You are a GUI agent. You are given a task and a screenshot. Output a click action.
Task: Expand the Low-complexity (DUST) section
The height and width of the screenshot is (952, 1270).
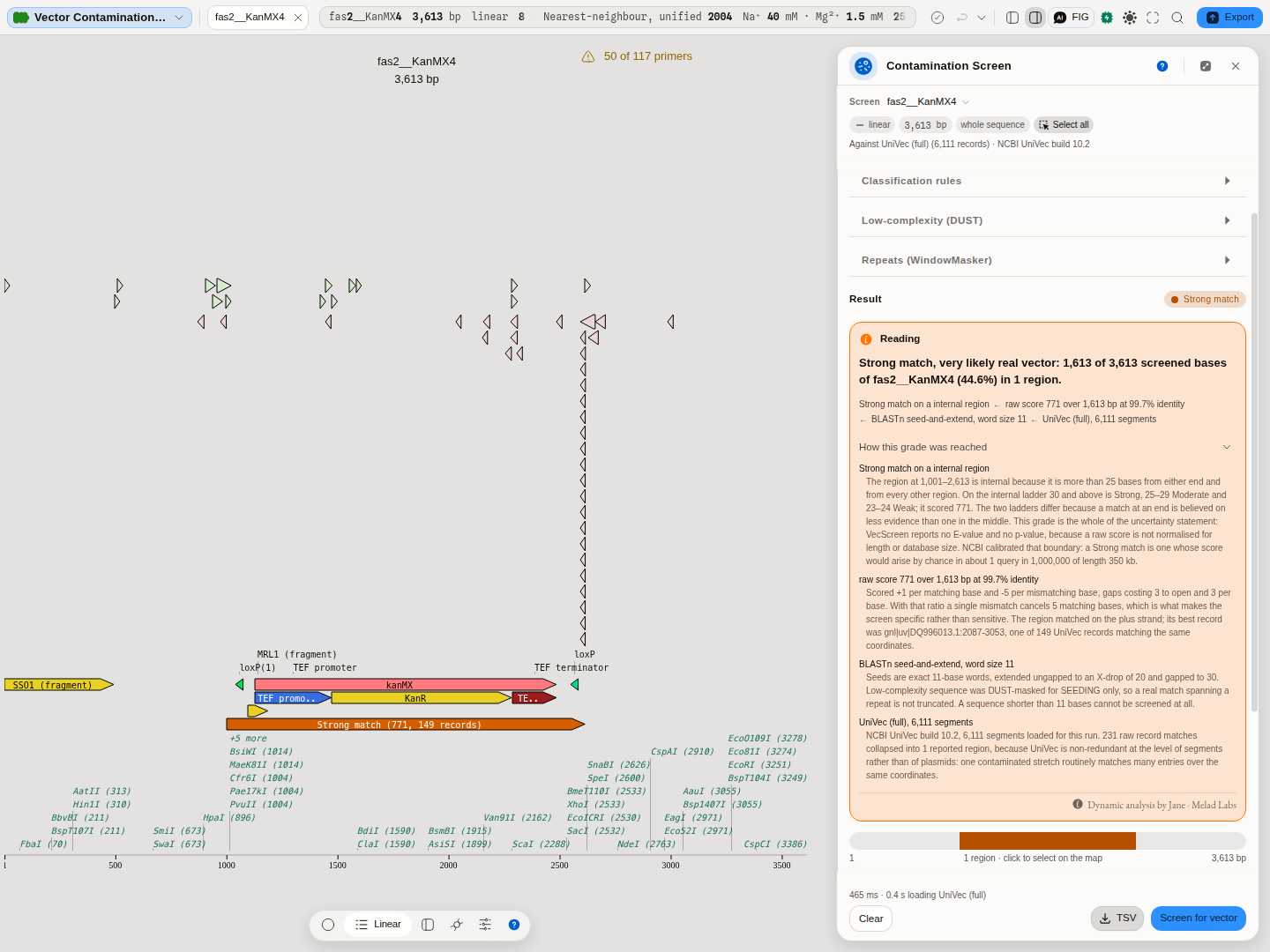coord(1048,220)
